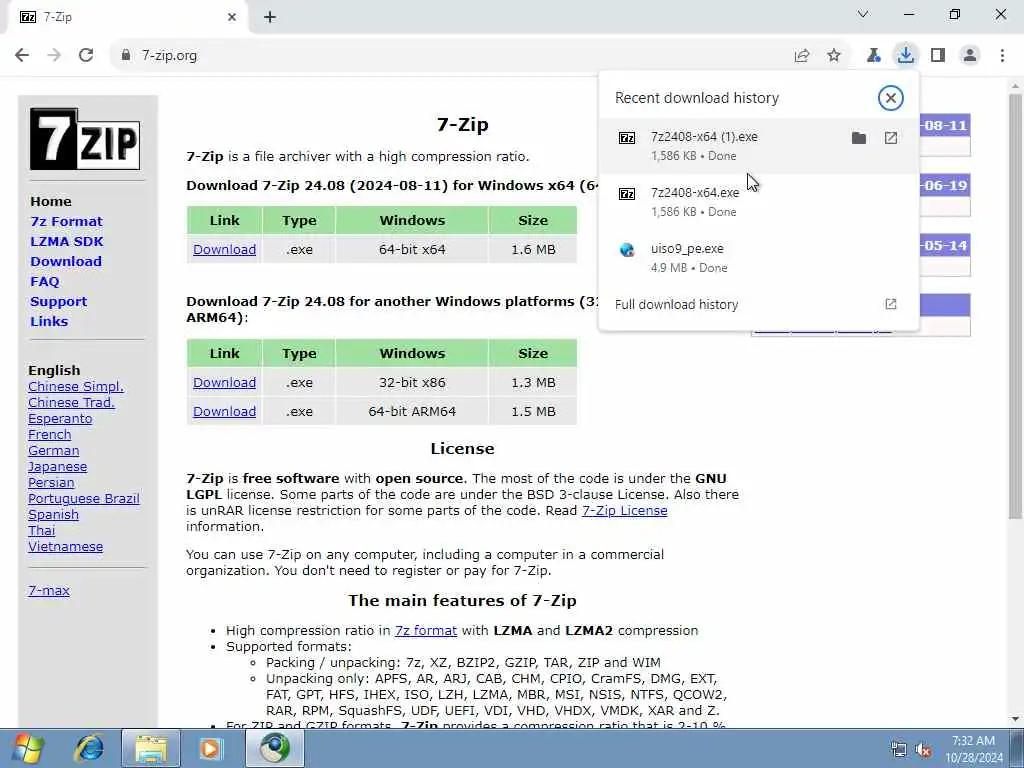Open the Support sidebar link
This screenshot has width=1024, height=768.
pos(58,302)
